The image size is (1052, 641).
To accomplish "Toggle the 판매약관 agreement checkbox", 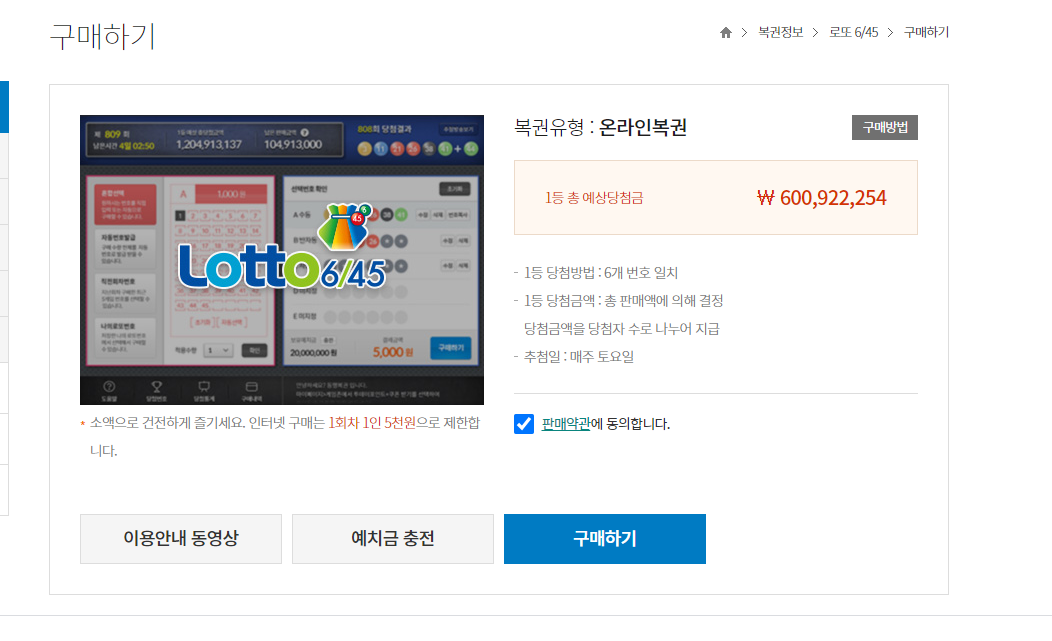I will pyautogui.click(x=524, y=424).
